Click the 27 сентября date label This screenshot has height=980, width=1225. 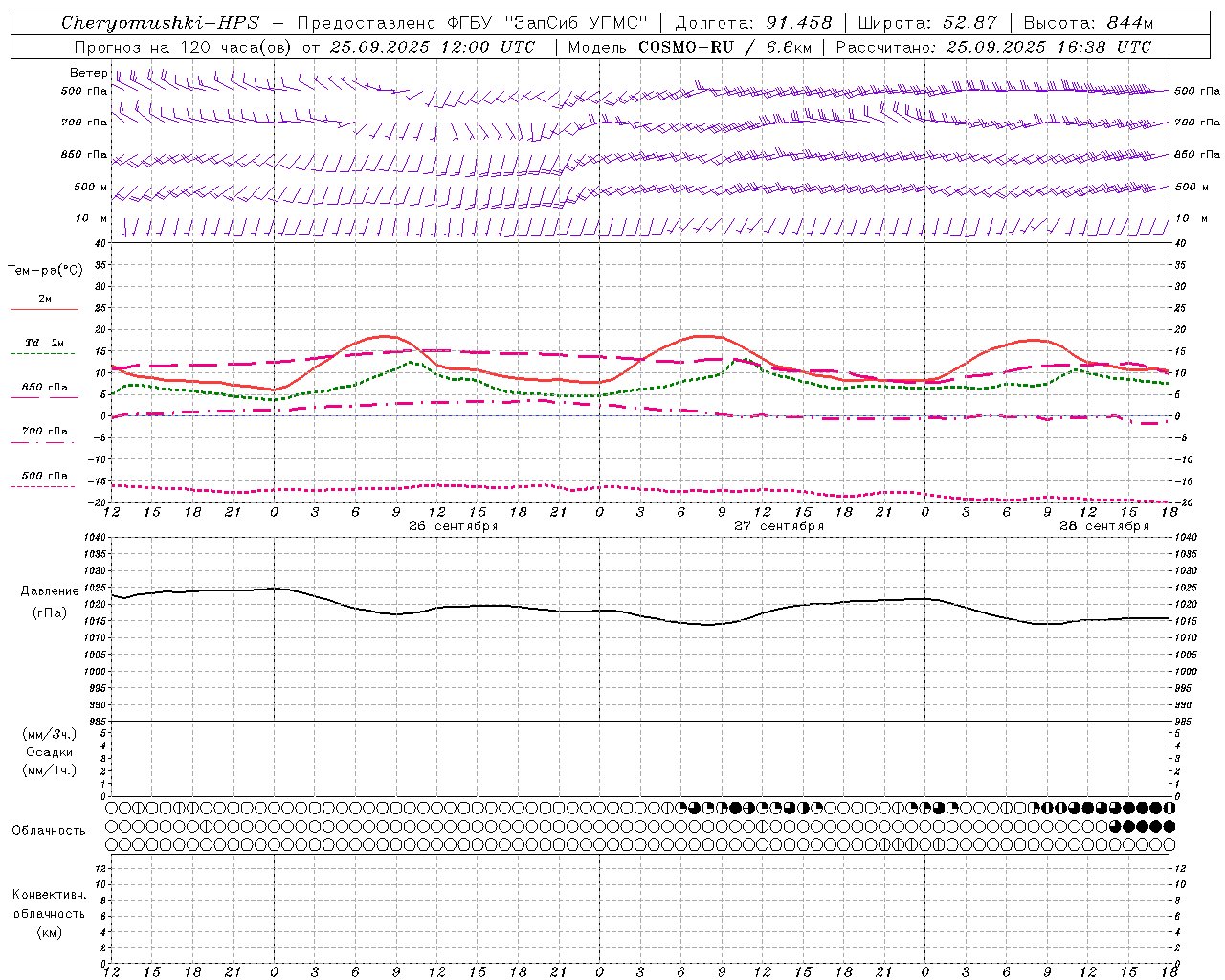point(779,526)
